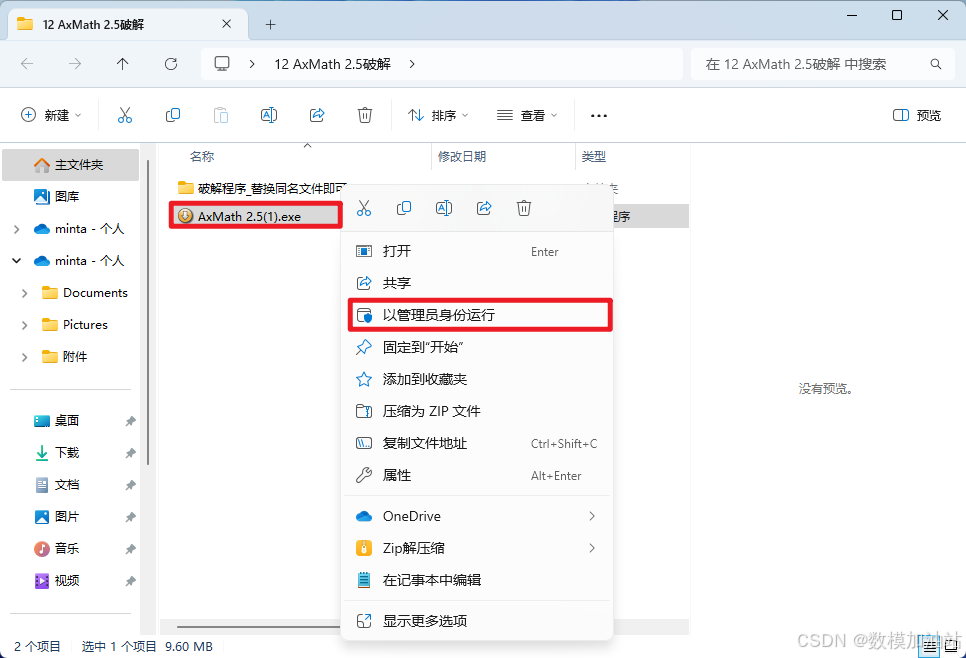
Task: Click the Share icon in the top toolbar
Action: pyautogui.click(x=317, y=115)
